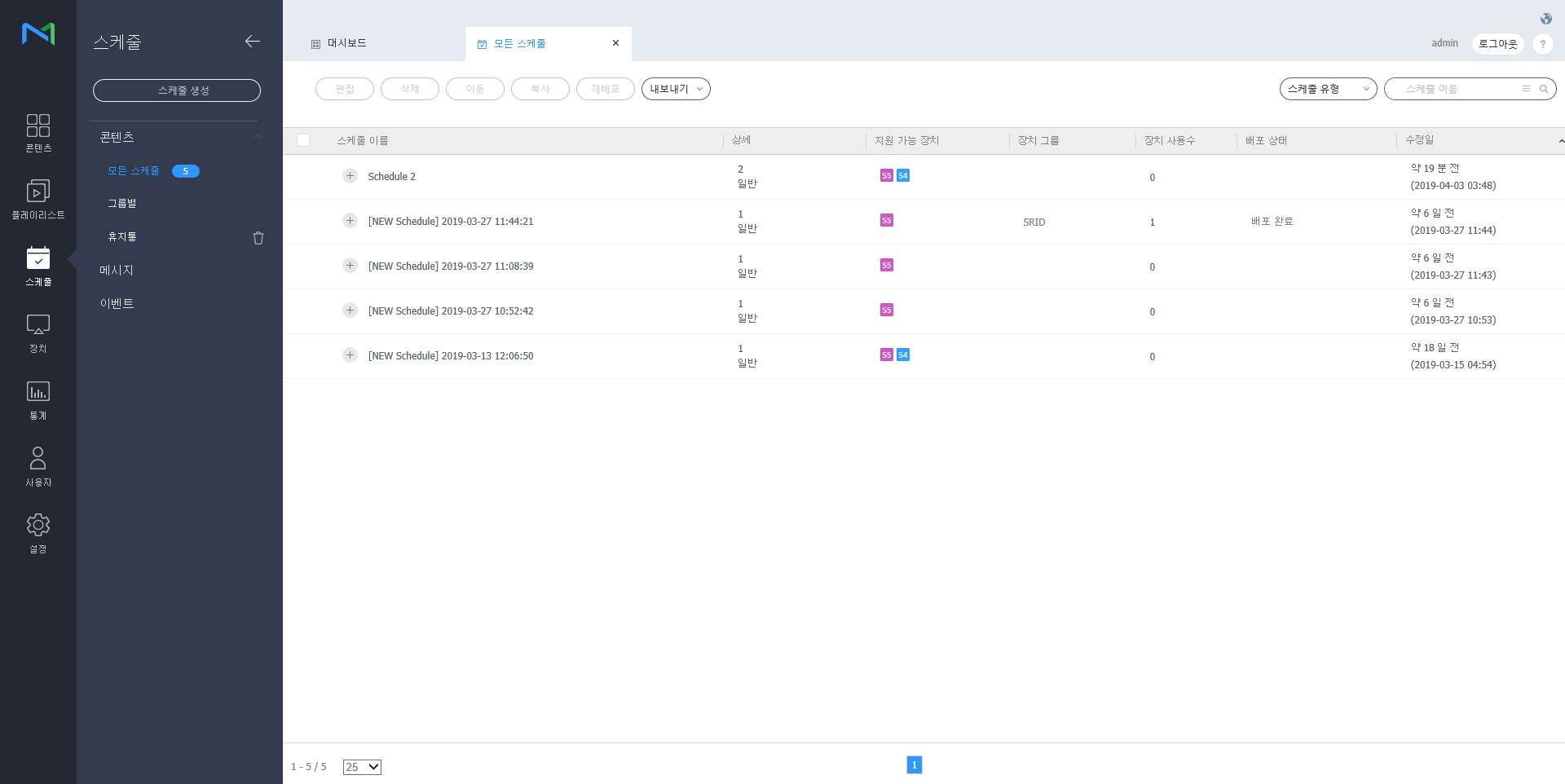Image resolution: width=1565 pixels, height=784 pixels.
Task: Expand the 2019-03-13 12:06:50 schedule row
Action: (350, 355)
